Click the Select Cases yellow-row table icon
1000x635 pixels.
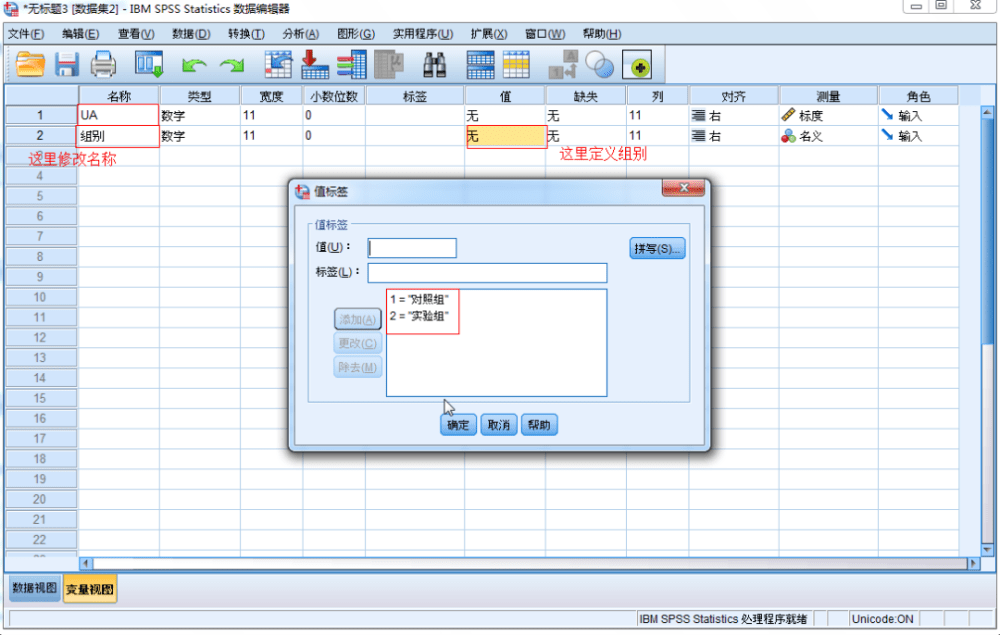click(517, 64)
